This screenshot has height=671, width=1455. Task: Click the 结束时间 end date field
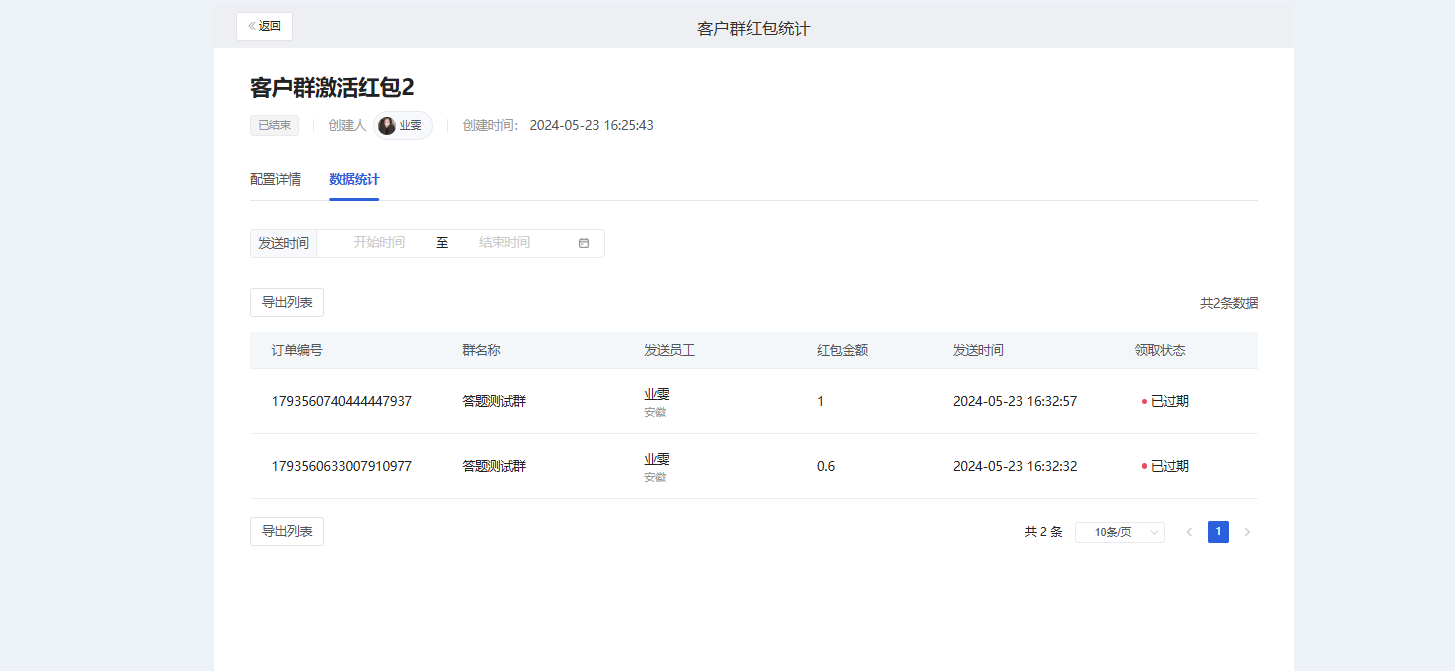pyautogui.click(x=504, y=243)
